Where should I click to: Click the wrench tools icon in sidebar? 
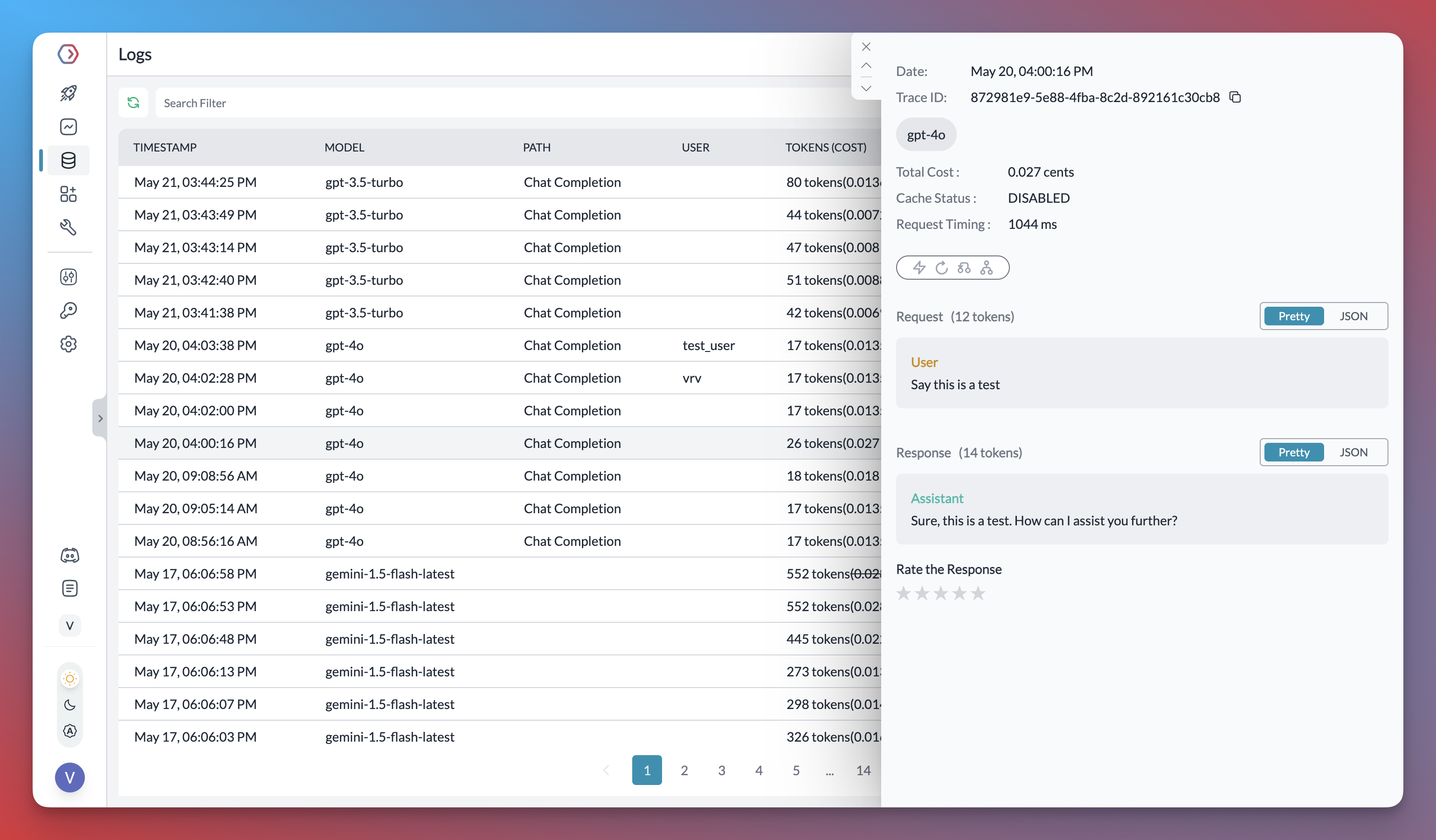(x=69, y=227)
